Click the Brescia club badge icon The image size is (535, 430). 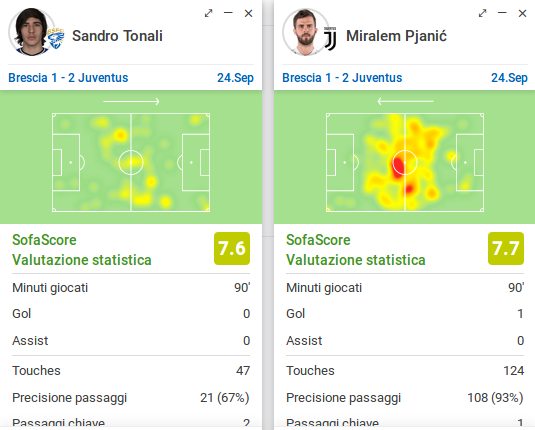click(56, 38)
